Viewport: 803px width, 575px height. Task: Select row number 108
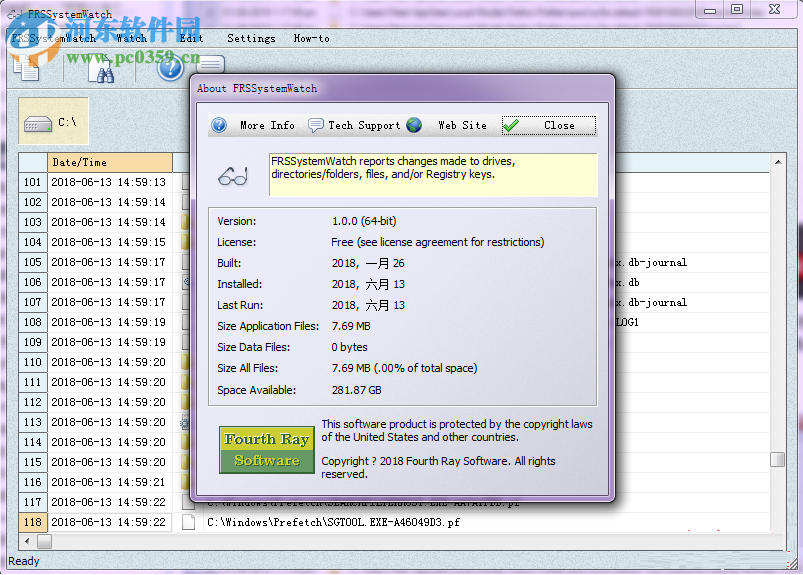(33, 322)
